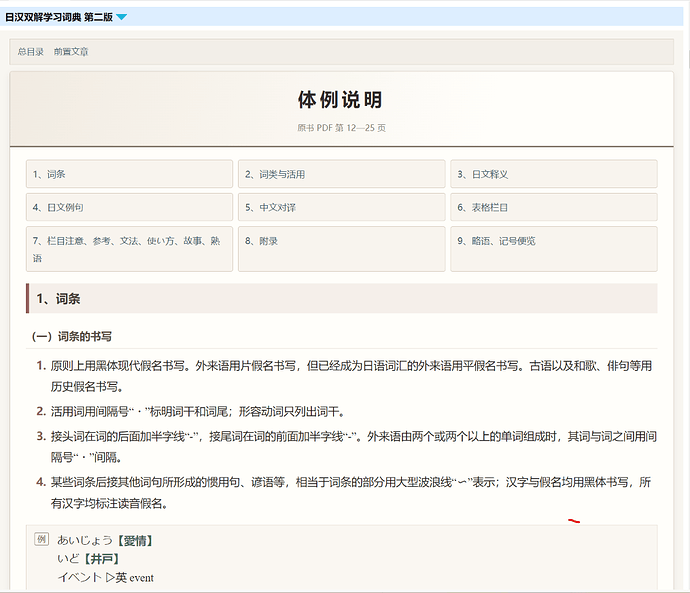
Task: Click the 1、词条 section heading
Action: 341,299
